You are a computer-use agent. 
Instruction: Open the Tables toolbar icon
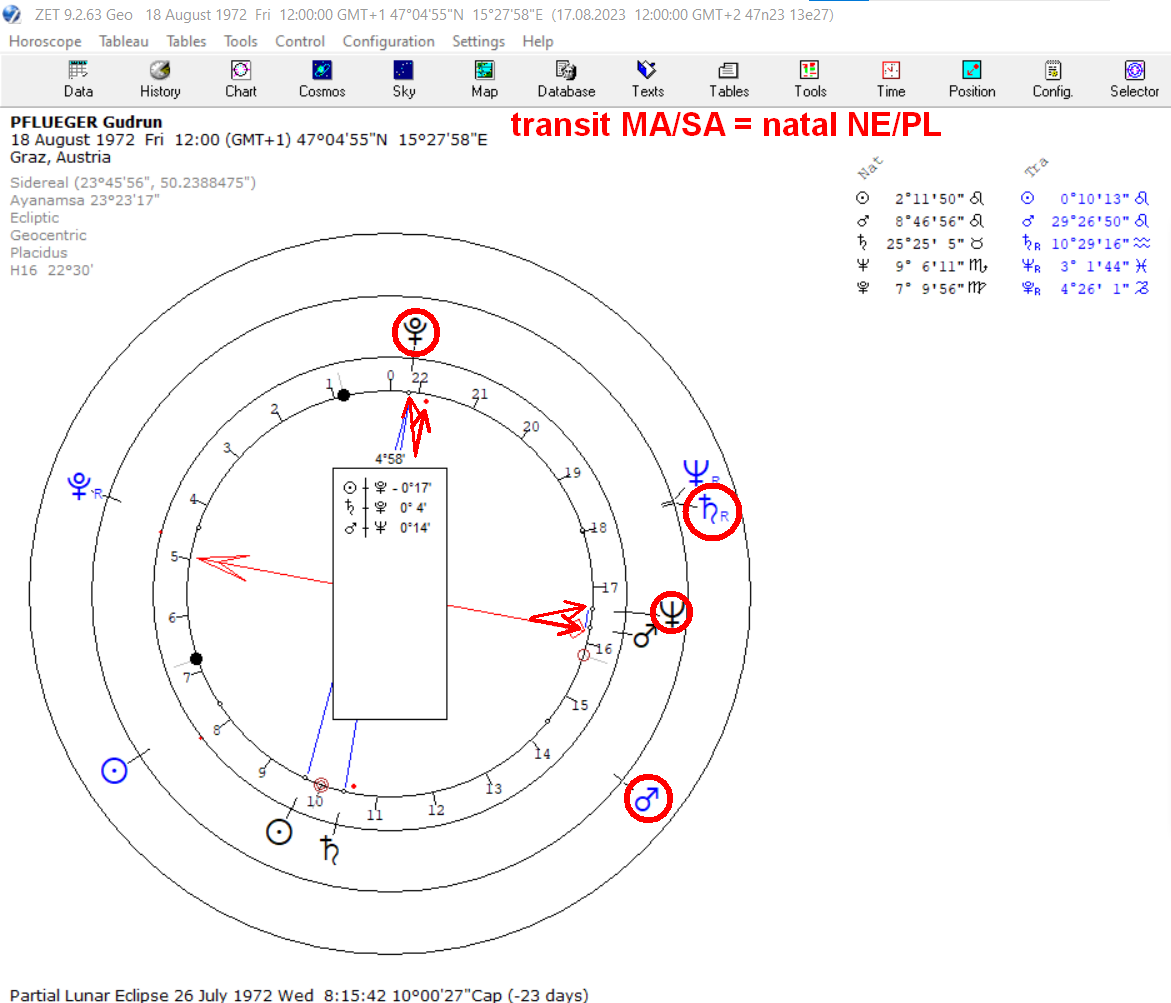tap(729, 79)
